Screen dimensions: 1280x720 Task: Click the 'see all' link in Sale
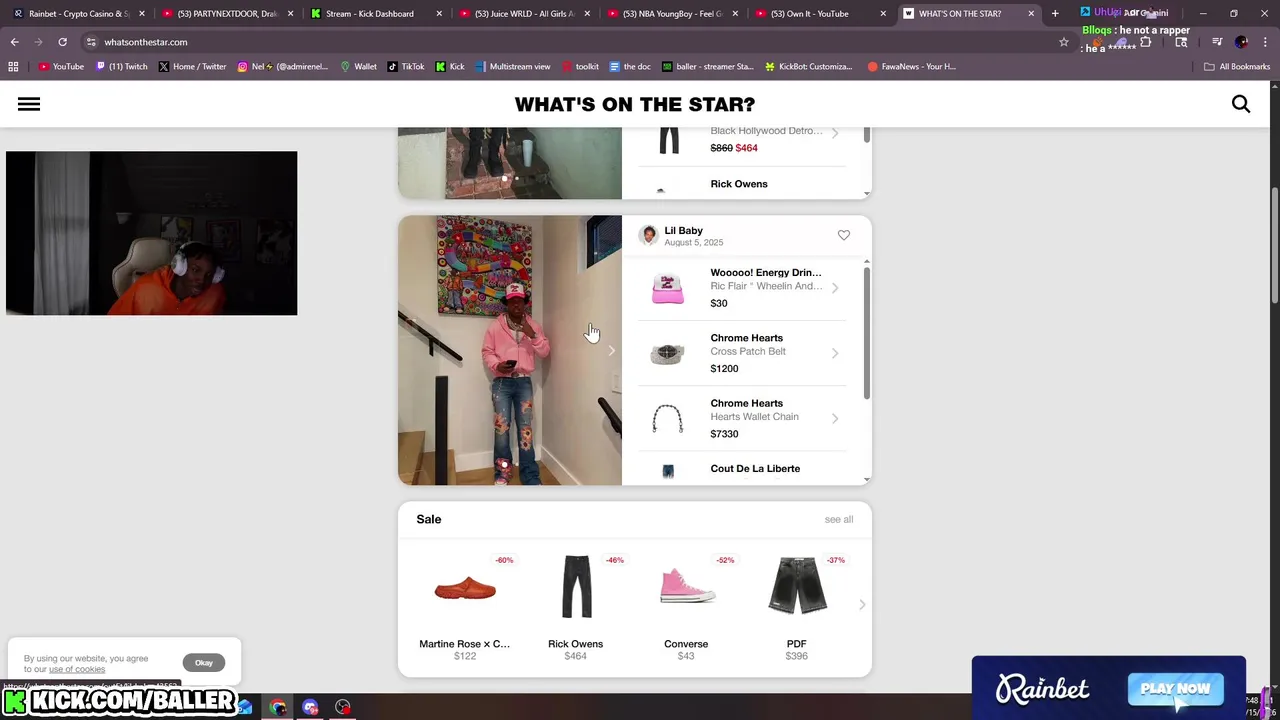pos(838,519)
